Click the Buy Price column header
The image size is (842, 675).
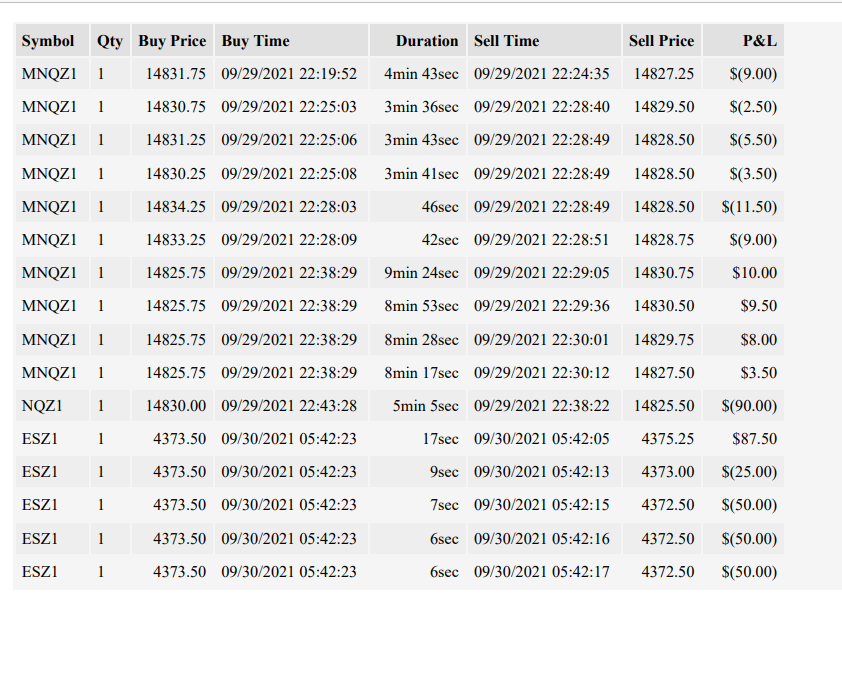coord(172,41)
